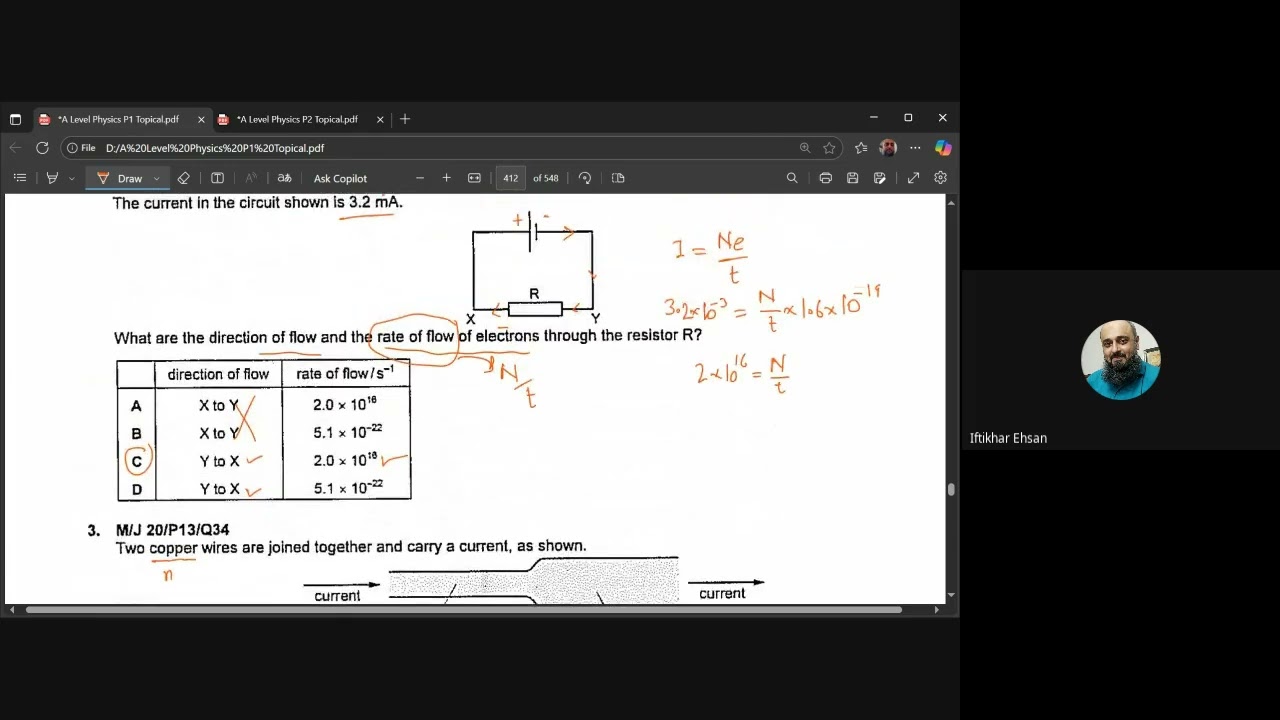Click scroll up arrow of PDF viewer
1280x720 pixels.
coord(951,202)
